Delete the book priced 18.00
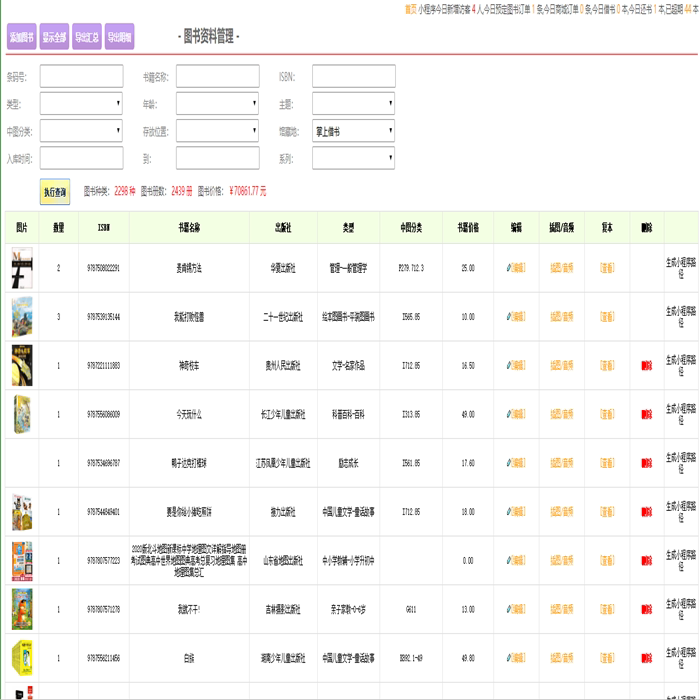 (x=646, y=512)
